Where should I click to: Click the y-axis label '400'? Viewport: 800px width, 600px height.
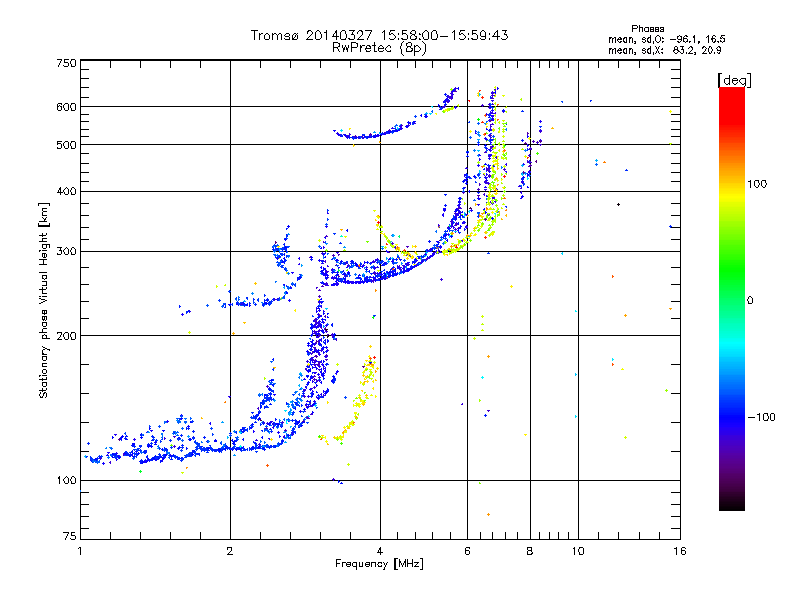pyautogui.click(x=67, y=192)
